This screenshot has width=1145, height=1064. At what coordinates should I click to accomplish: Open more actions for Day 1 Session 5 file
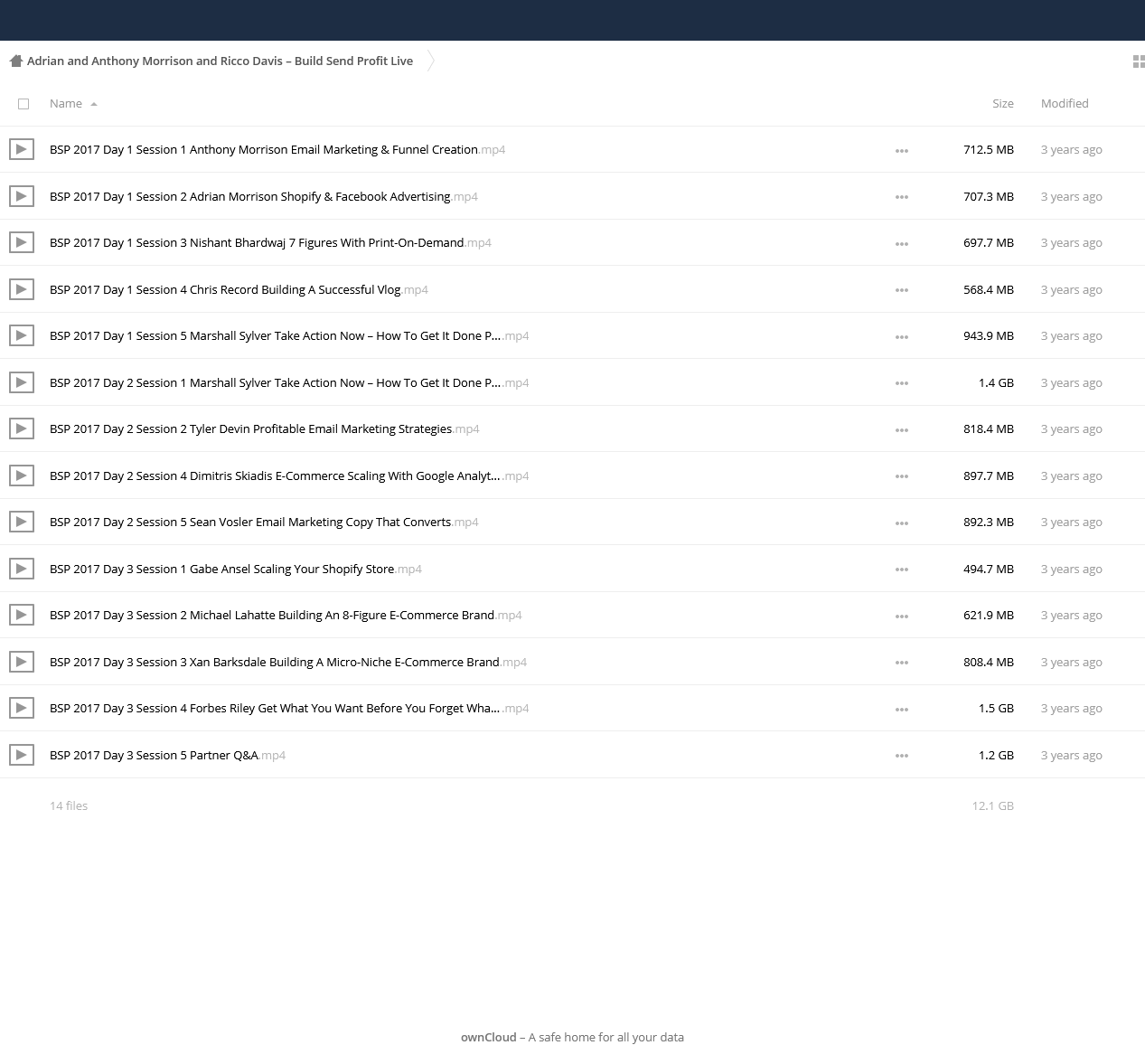tap(902, 337)
